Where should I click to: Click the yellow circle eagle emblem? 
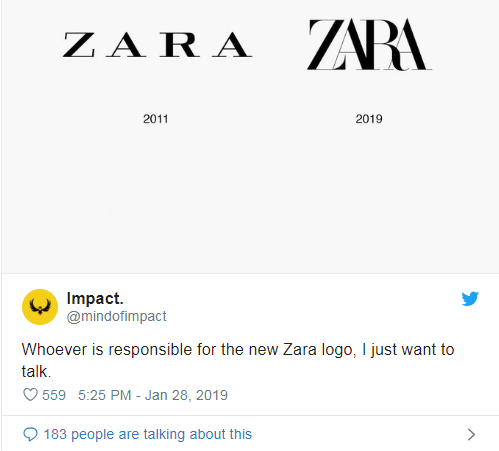click(40, 307)
